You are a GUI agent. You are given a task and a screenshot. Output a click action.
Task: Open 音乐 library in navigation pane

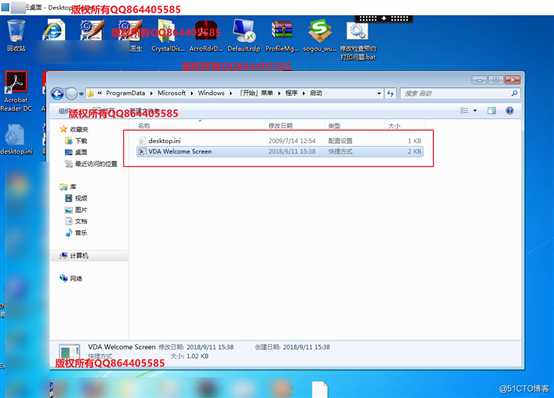(81, 233)
